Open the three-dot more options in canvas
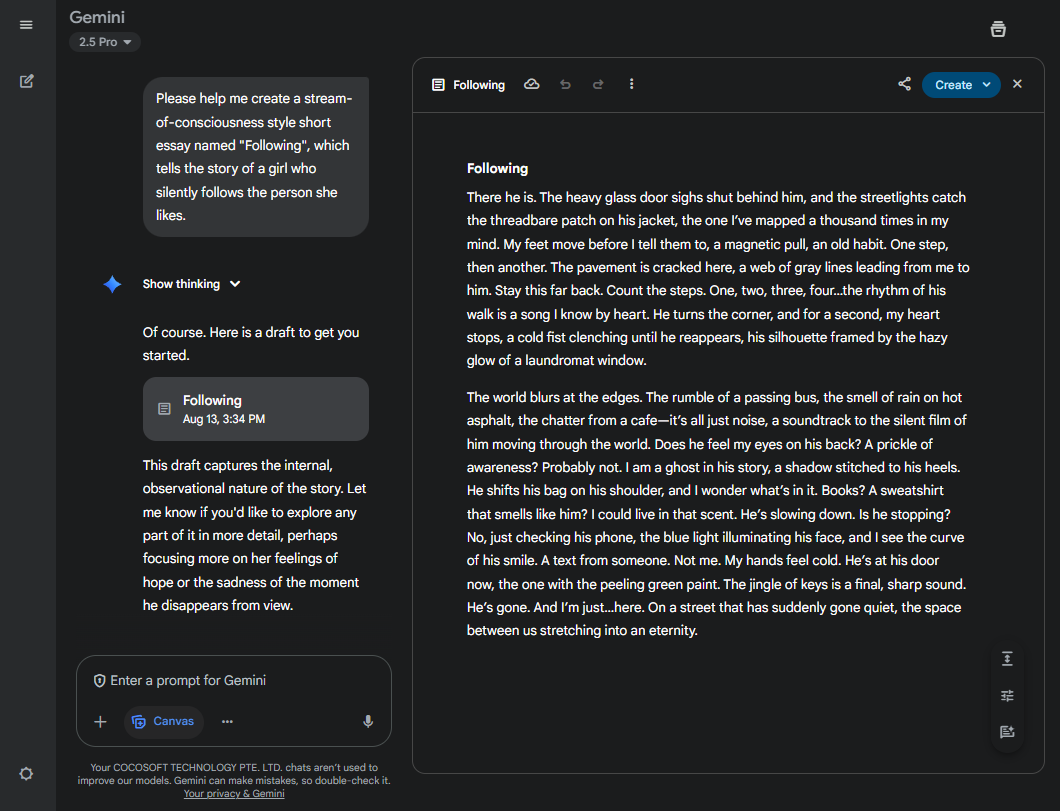Screen dimensions: 1060x811 [x=631, y=85]
